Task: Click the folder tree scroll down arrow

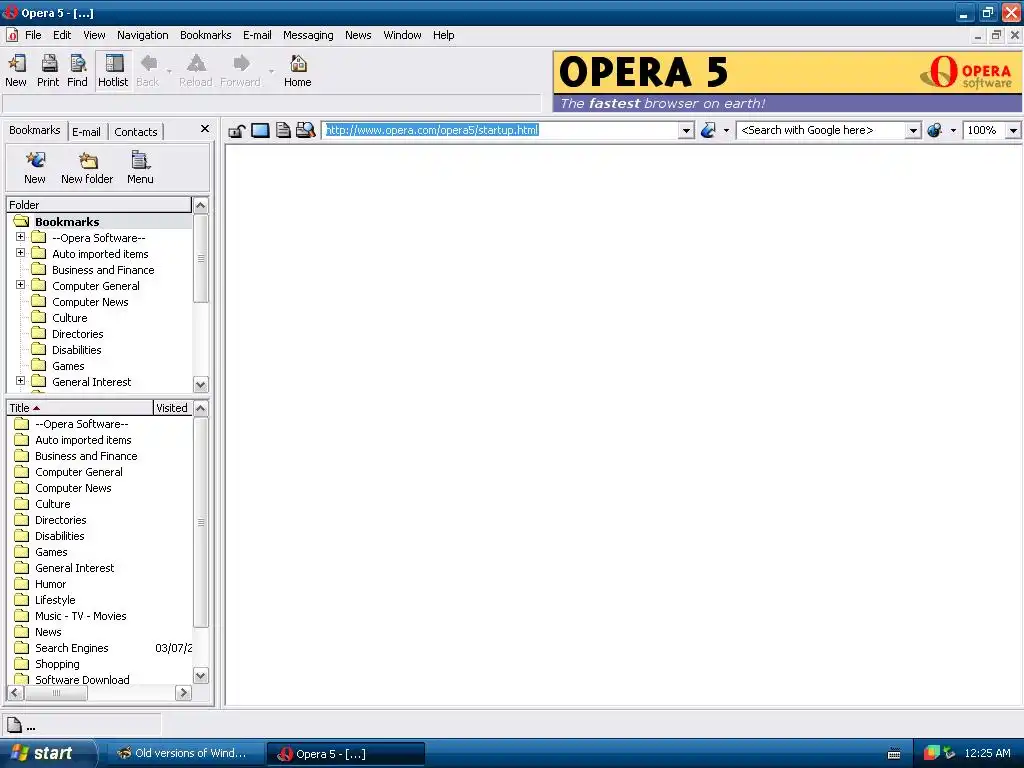Action: pyautogui.click(x=201, y=384)
